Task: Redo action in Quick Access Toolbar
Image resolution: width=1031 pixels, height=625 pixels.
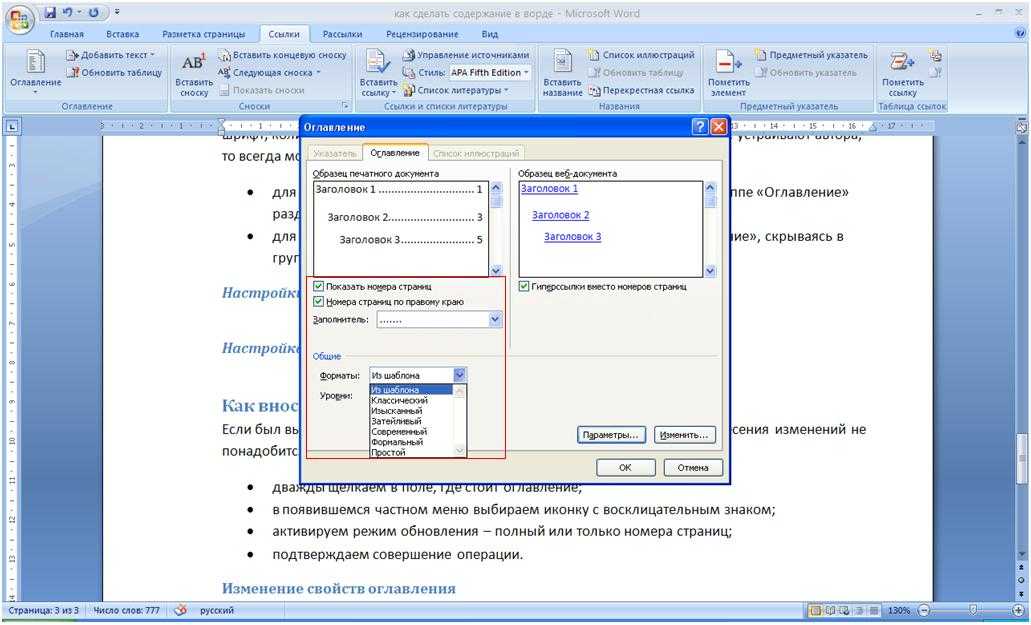Action: click(93, 12)
